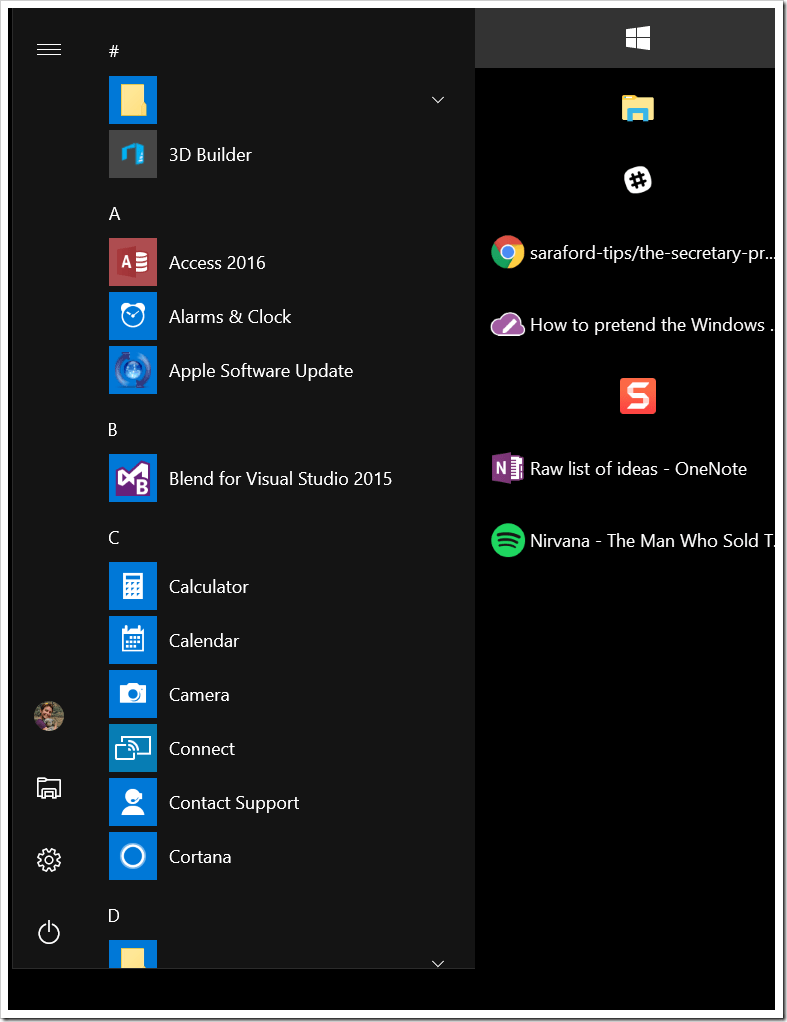Expand the folder under the # section

(x=436, y=100)
